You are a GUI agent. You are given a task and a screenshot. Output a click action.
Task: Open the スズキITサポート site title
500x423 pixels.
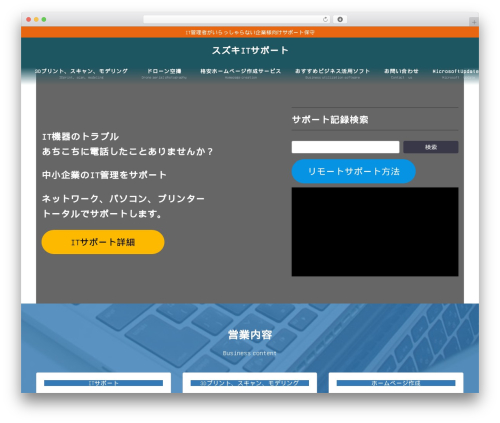coord(250,50)
